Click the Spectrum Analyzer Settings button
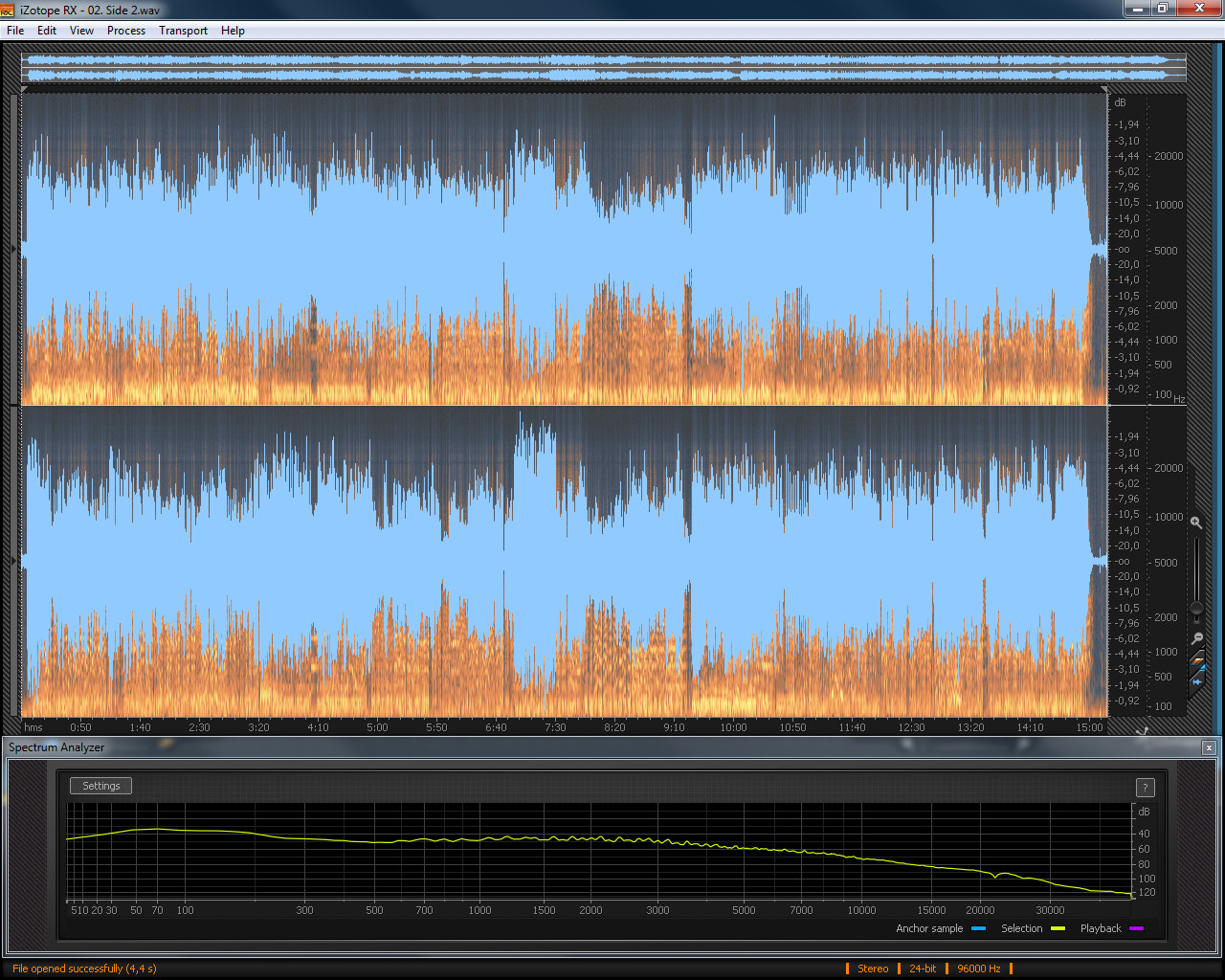Screen dimensions: 1225x980 [x=100, y=786]
